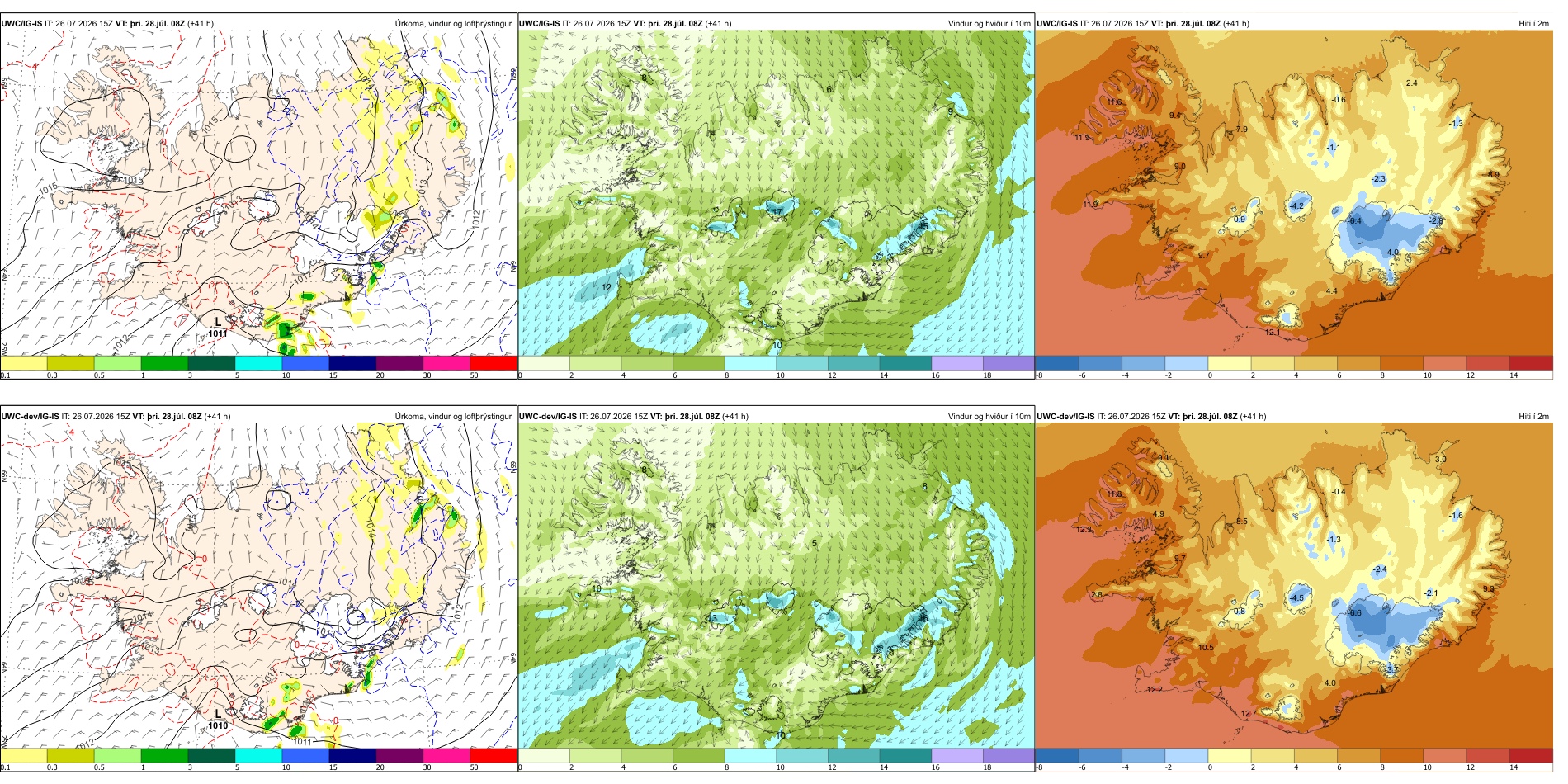The width and height of the screenshot is (1568, 784).
Task: Click the 17 wind speed value in the UWC/IG-IS wind map
Action: [777, 212]
